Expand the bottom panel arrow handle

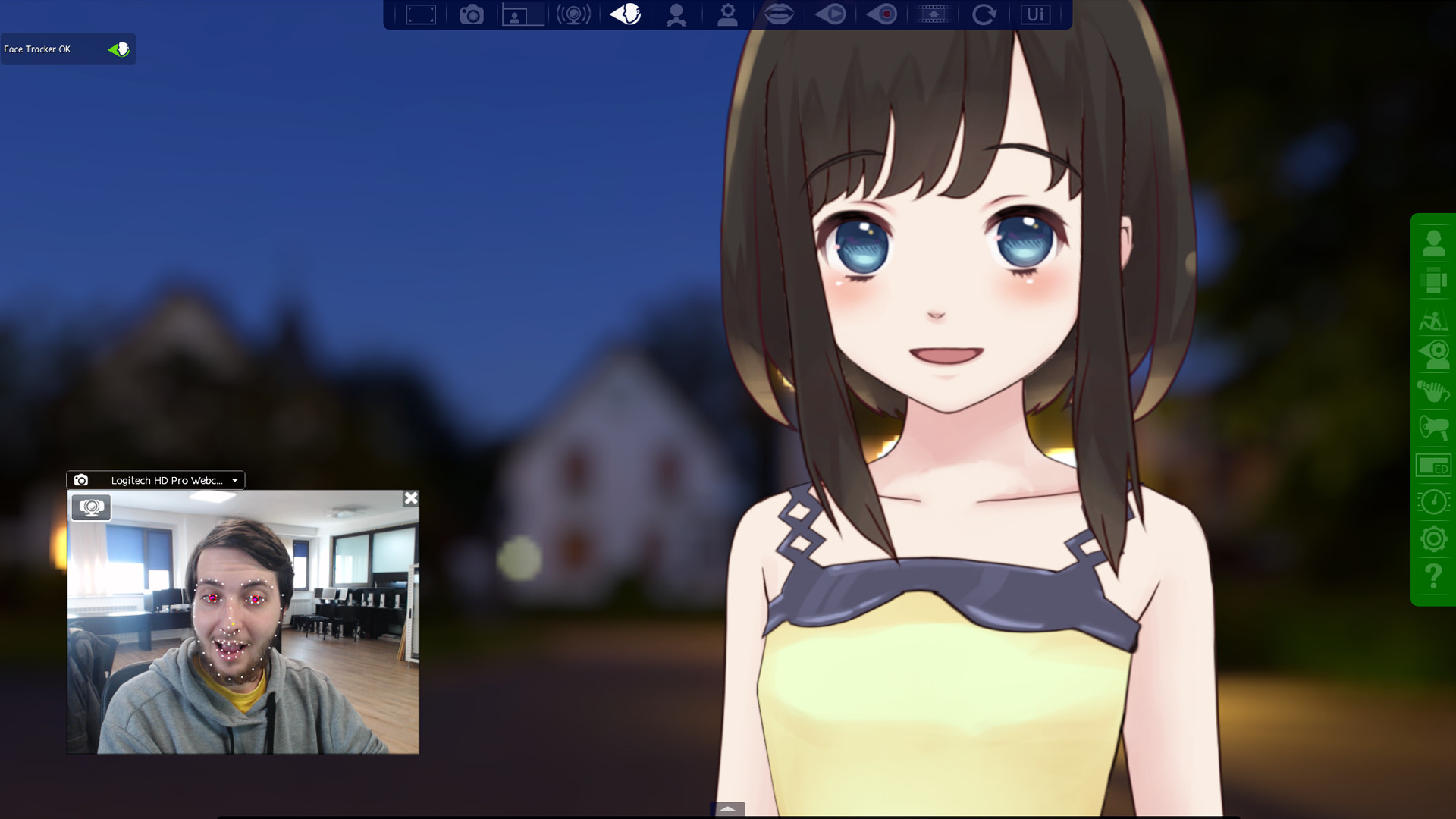(x=727, y=809)
